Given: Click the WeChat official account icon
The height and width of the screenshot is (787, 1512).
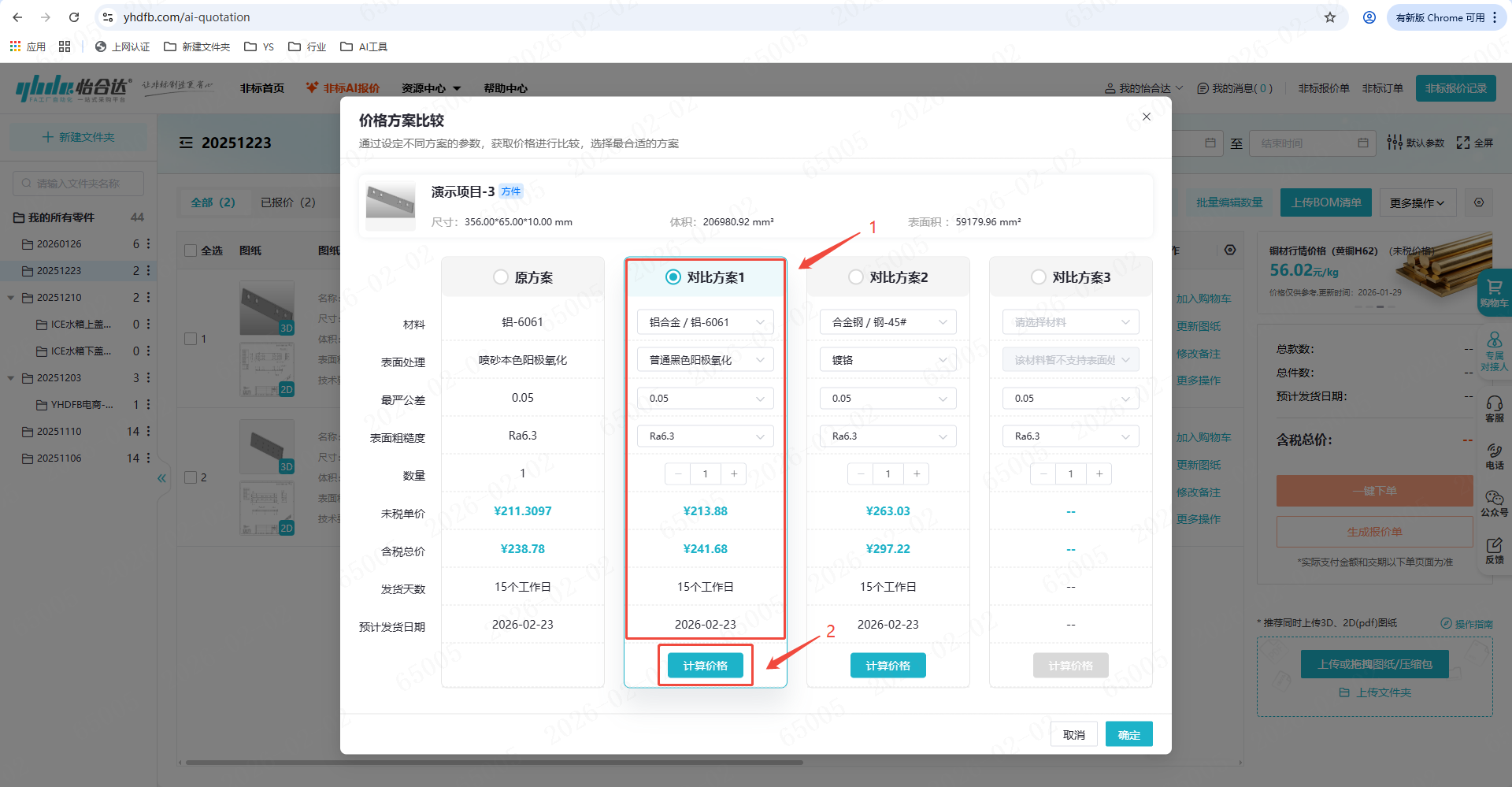Looking at the screenshot, I should coord(1494,503).
